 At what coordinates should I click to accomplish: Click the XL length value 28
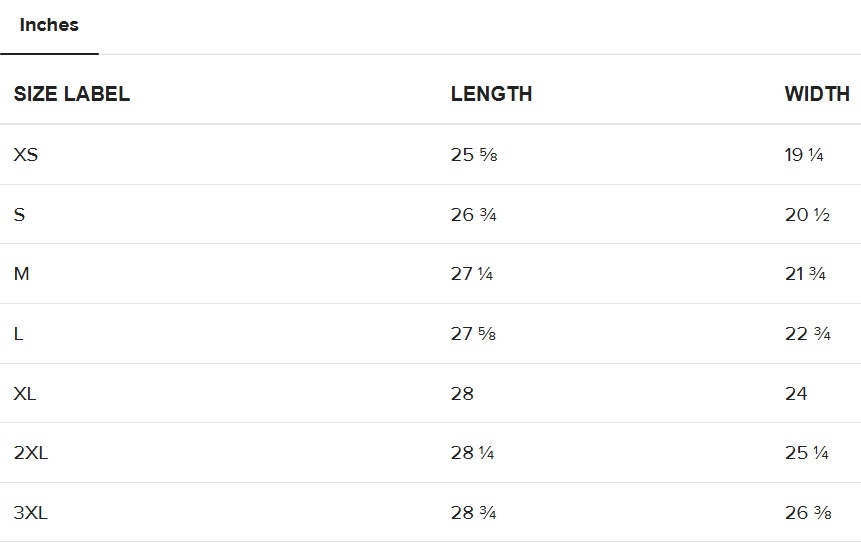pos(462,394)
